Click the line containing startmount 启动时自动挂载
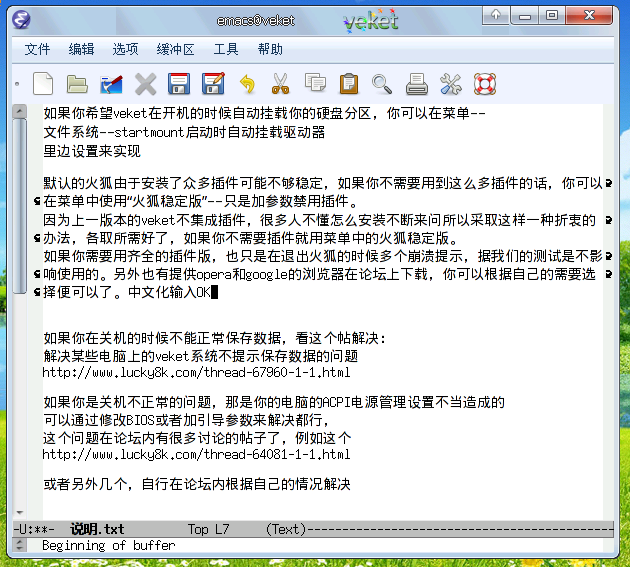This screenshot has width=630, height=567. tap(184, 132)
